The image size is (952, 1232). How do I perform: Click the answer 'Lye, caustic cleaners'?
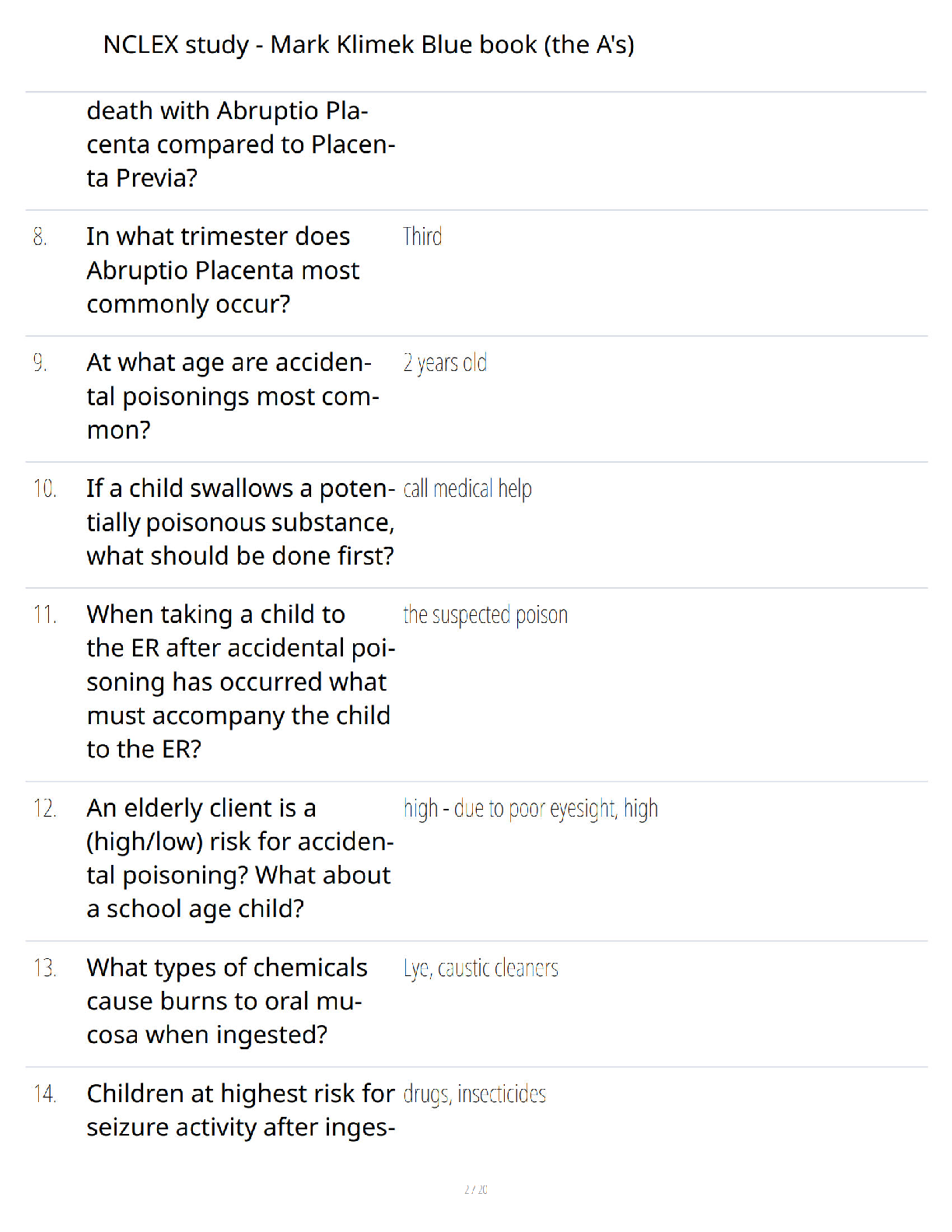pyautogui.click(x=481, y=968)
